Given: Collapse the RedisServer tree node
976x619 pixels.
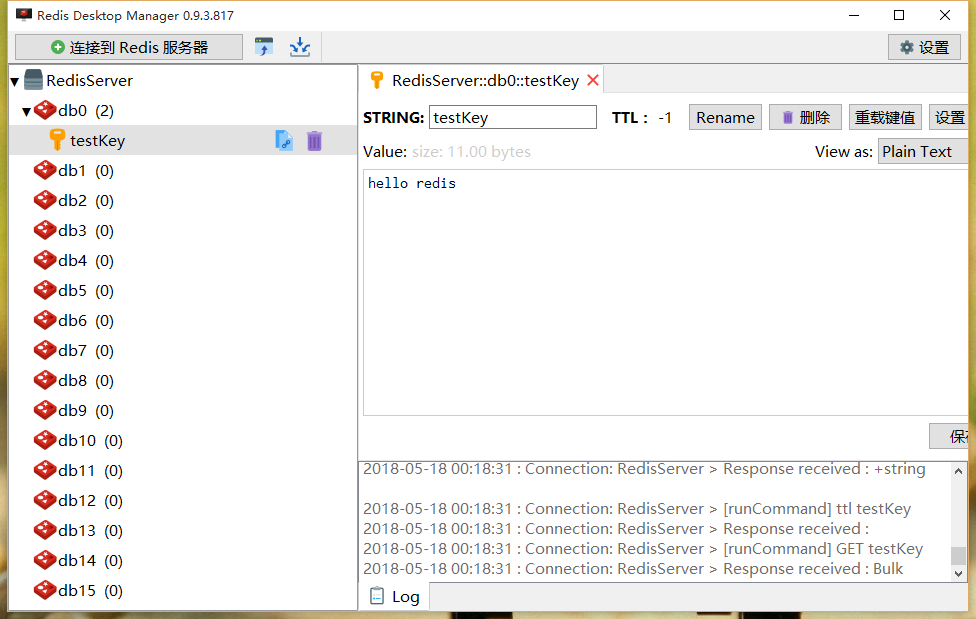Looking at the screenshot, I should coord(15,82).
